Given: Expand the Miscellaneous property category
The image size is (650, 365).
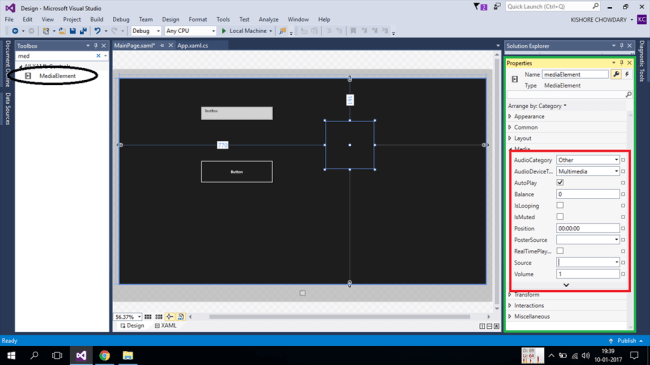Looking at the screenshot, I should (x=510, y=316).
